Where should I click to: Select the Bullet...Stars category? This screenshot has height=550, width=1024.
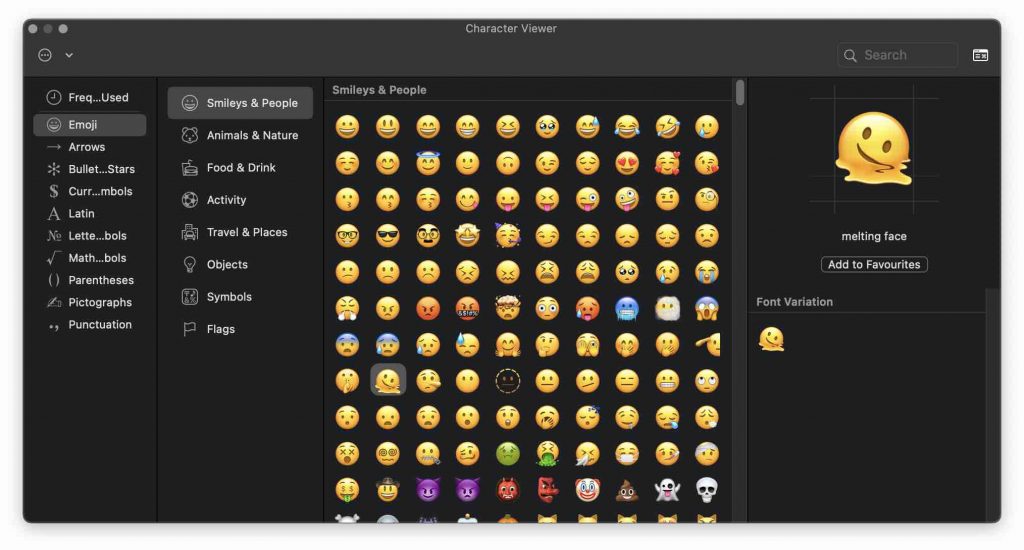pos(89,169)
